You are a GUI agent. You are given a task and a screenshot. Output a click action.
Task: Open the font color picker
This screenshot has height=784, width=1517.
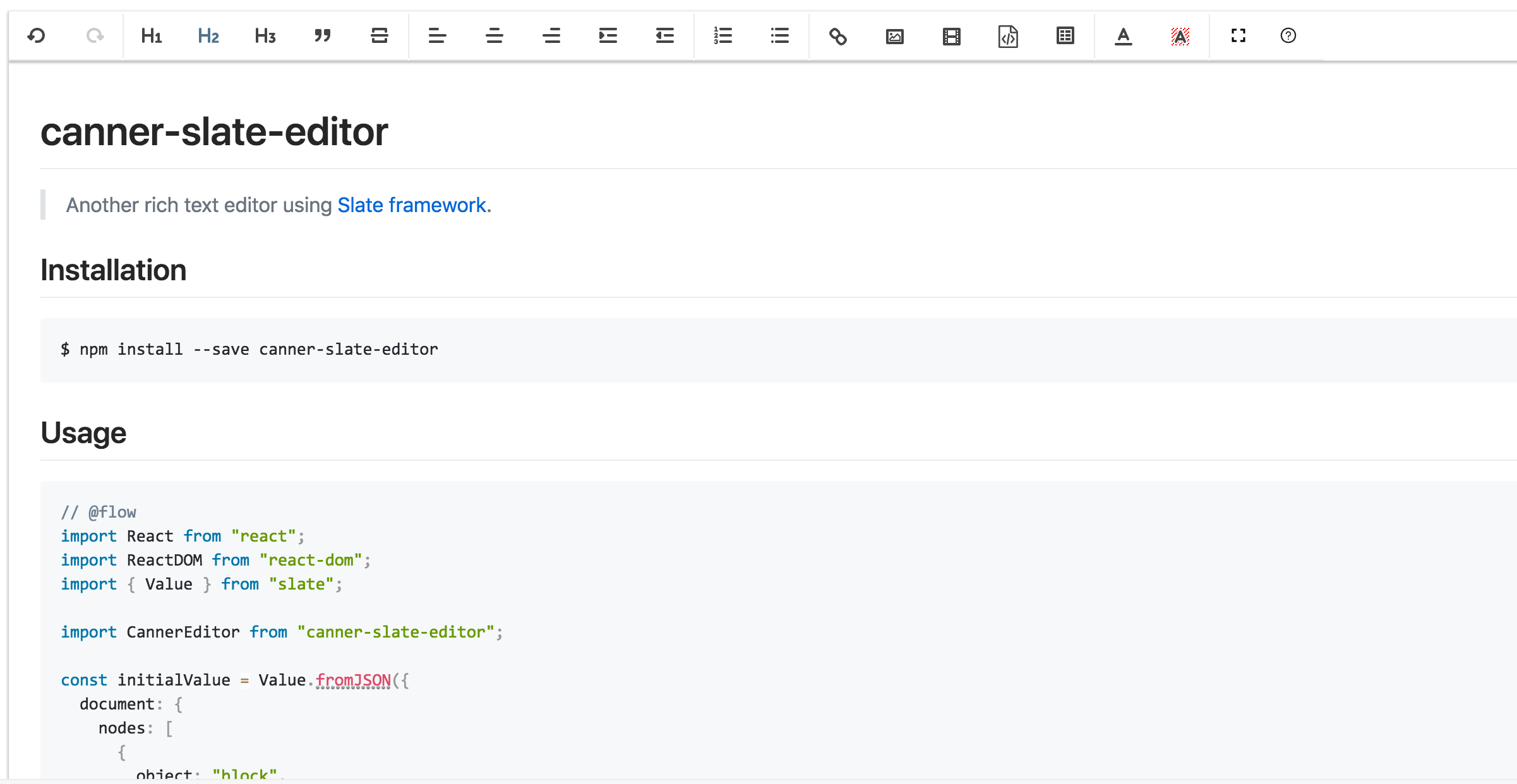[x=1123, y=36]
